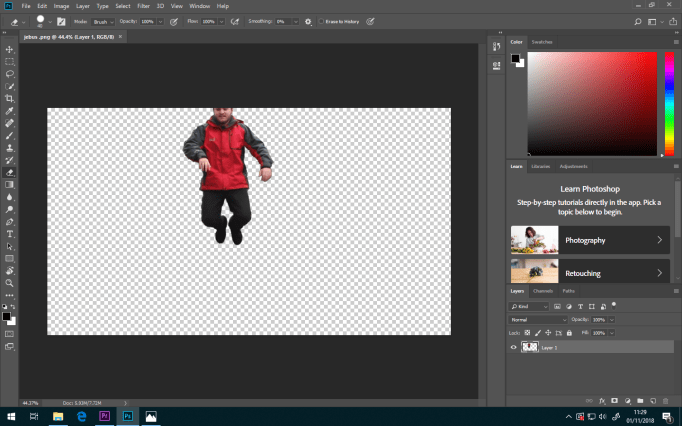Select the Crop tool
The image size is (682, 426).
click(10, 99)
